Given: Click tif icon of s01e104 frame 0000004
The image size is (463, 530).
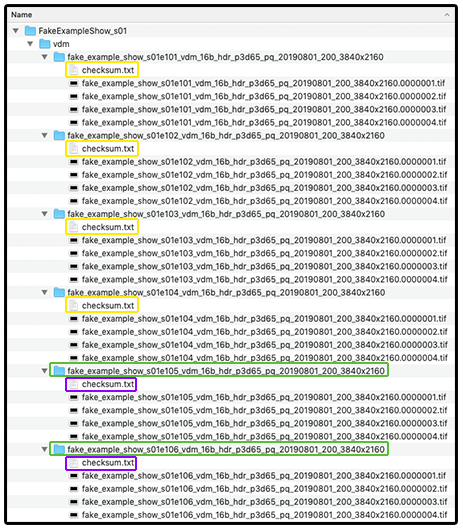Looking at the screenshot, I should tap(74, 358).
